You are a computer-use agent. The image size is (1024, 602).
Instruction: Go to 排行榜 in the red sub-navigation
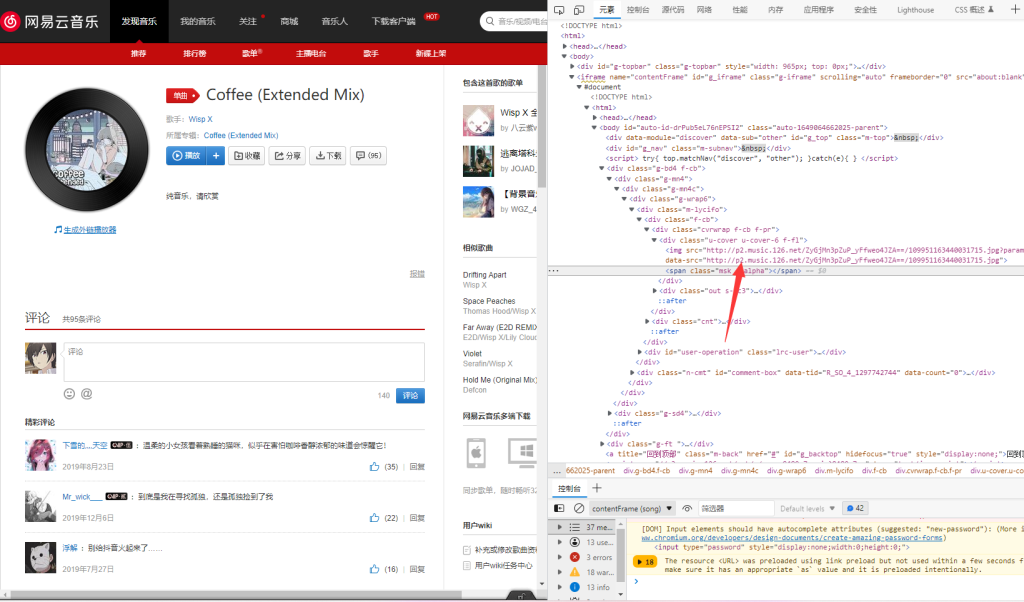point(195,54)
